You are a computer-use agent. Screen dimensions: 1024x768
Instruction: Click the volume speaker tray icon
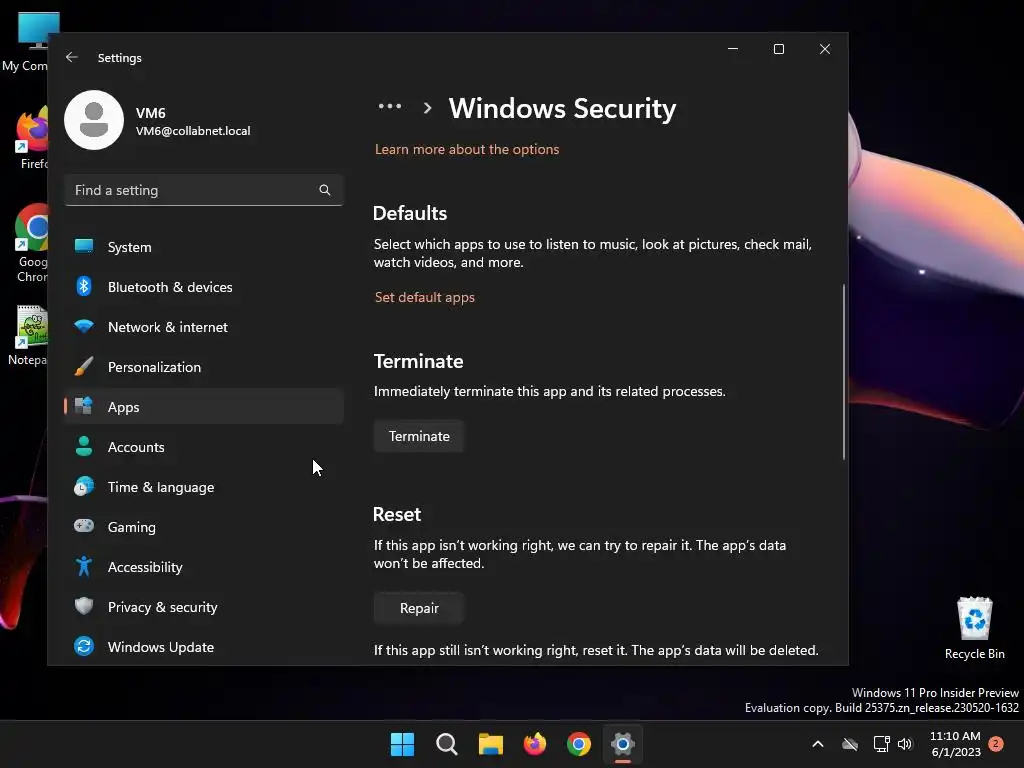[x=905, y=744]
